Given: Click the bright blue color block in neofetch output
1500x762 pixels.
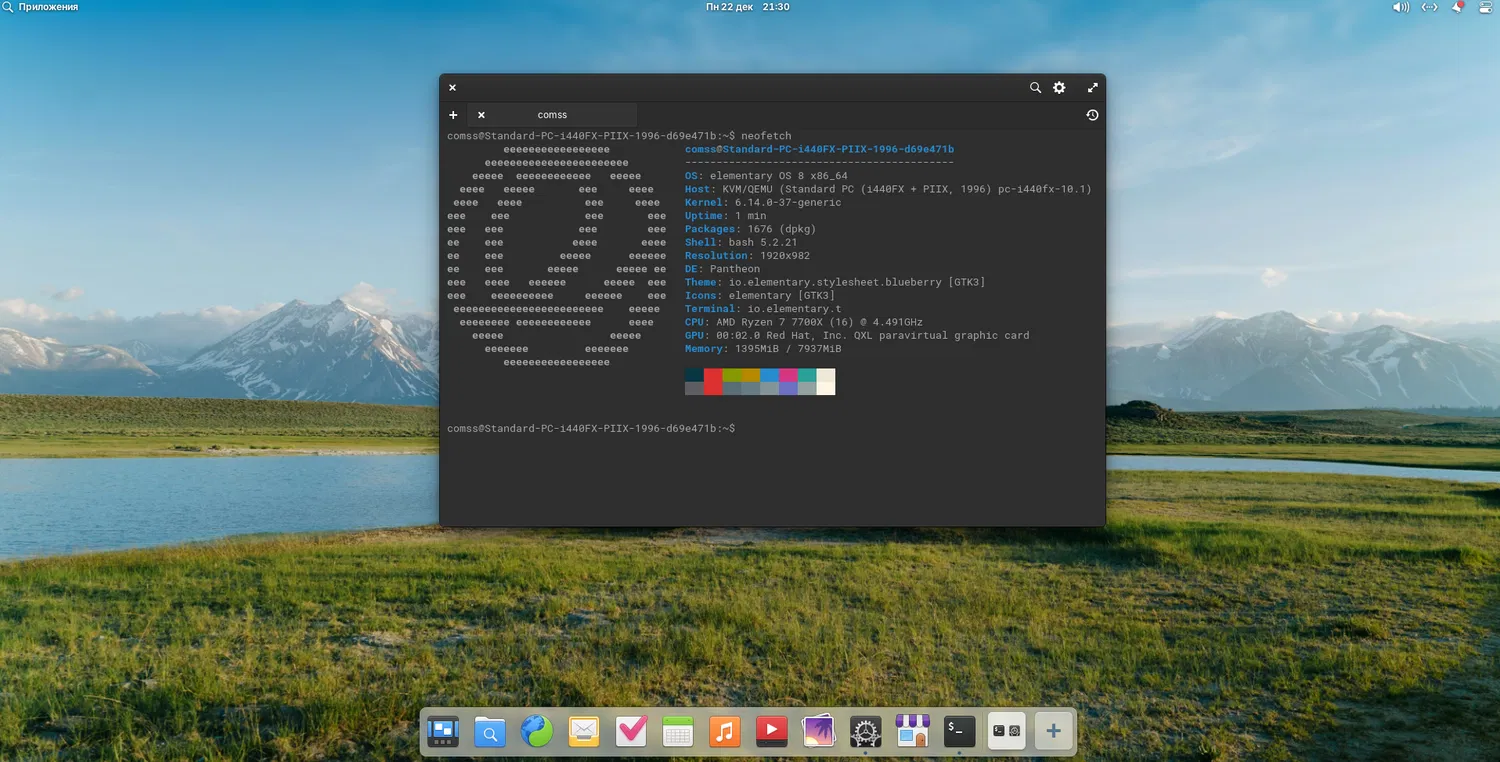Looking at the screenshot, I should [769, 375].
